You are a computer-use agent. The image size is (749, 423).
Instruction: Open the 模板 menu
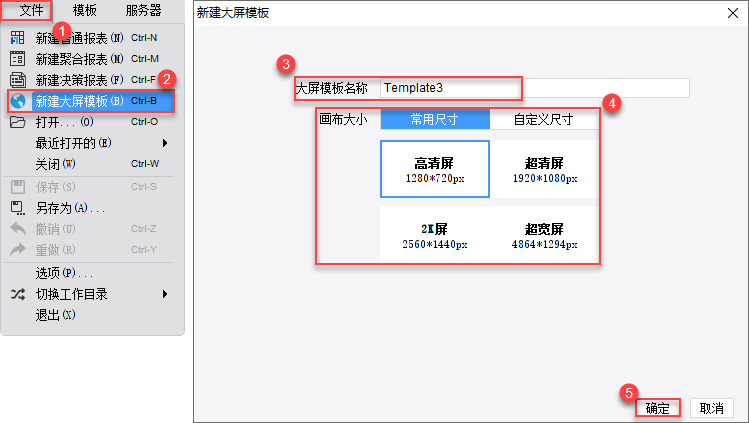coord(85,10)
